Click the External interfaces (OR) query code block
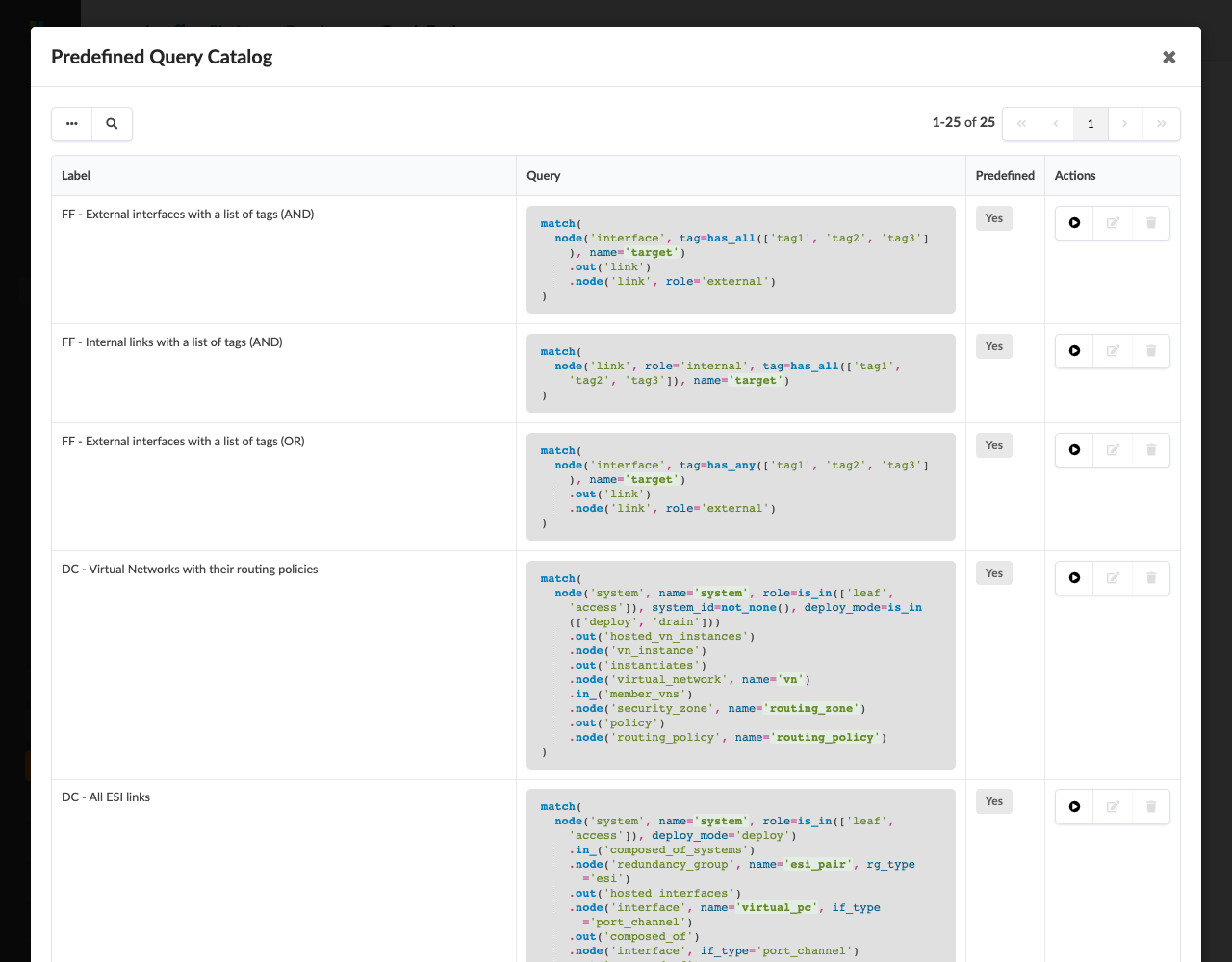Image resolution: width=1232 pixels, height=962 pixels. (x=741, y=487)
